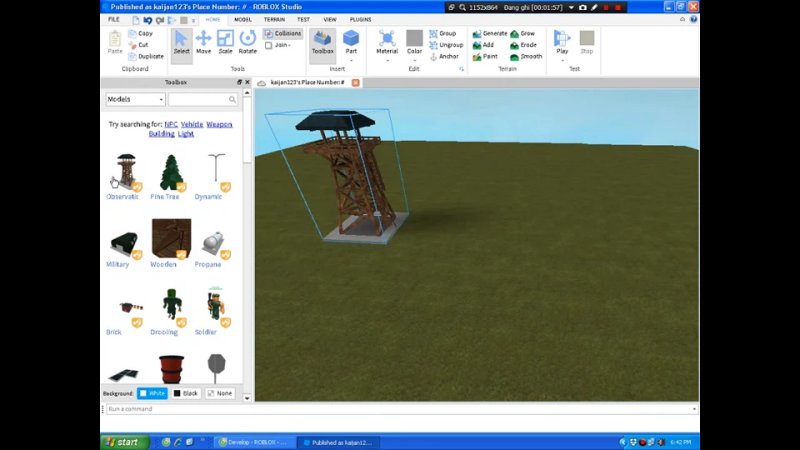Cut the selected object
The image size is (800, 450).
(138, 45)
